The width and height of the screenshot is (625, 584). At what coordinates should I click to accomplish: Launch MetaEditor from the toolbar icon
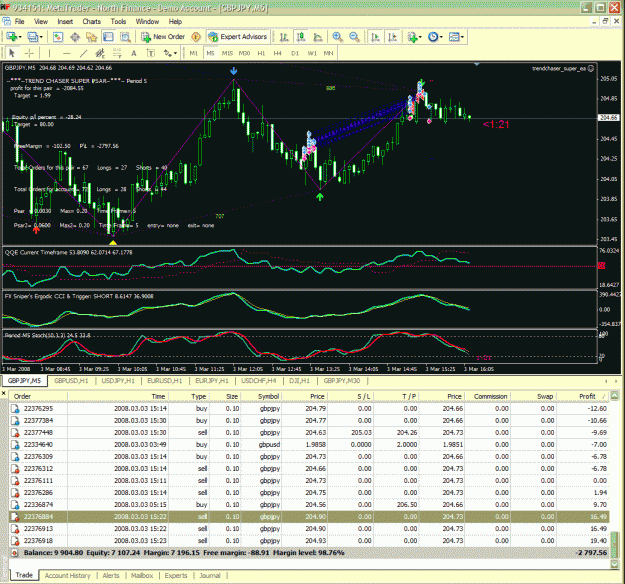coord(196,37)
